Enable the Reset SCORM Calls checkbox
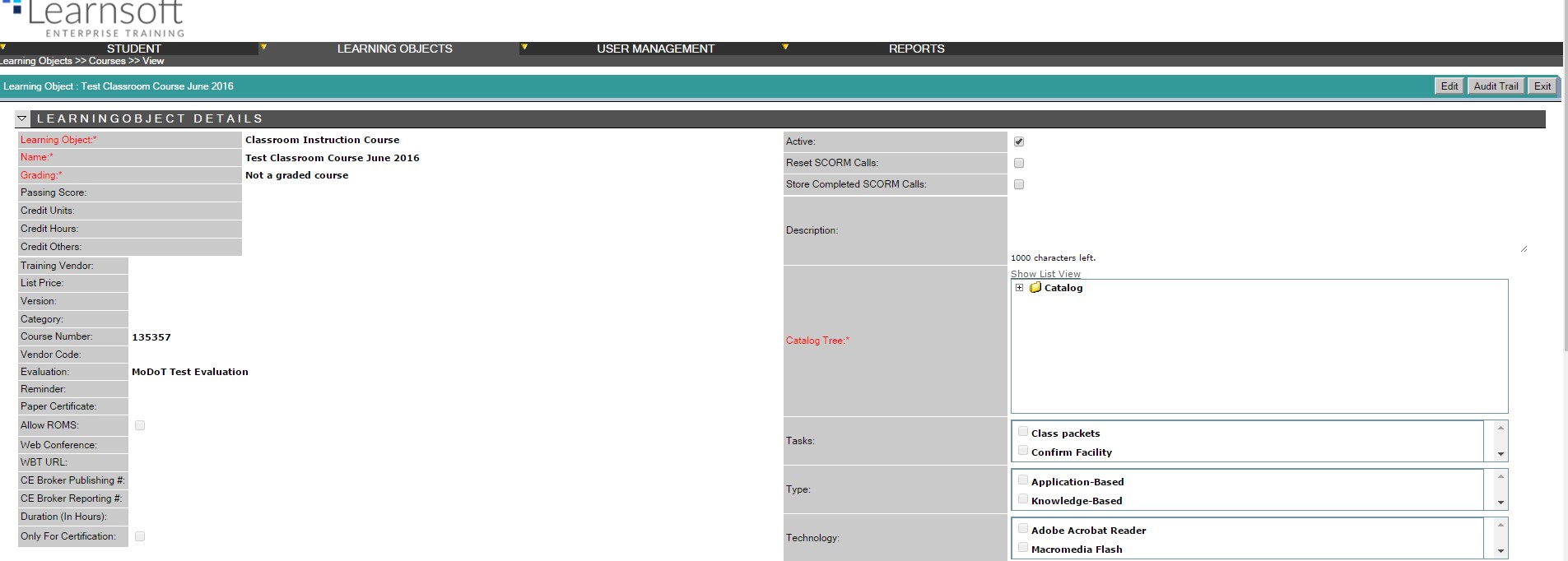1568x561 pixels. coord(1019,163)
